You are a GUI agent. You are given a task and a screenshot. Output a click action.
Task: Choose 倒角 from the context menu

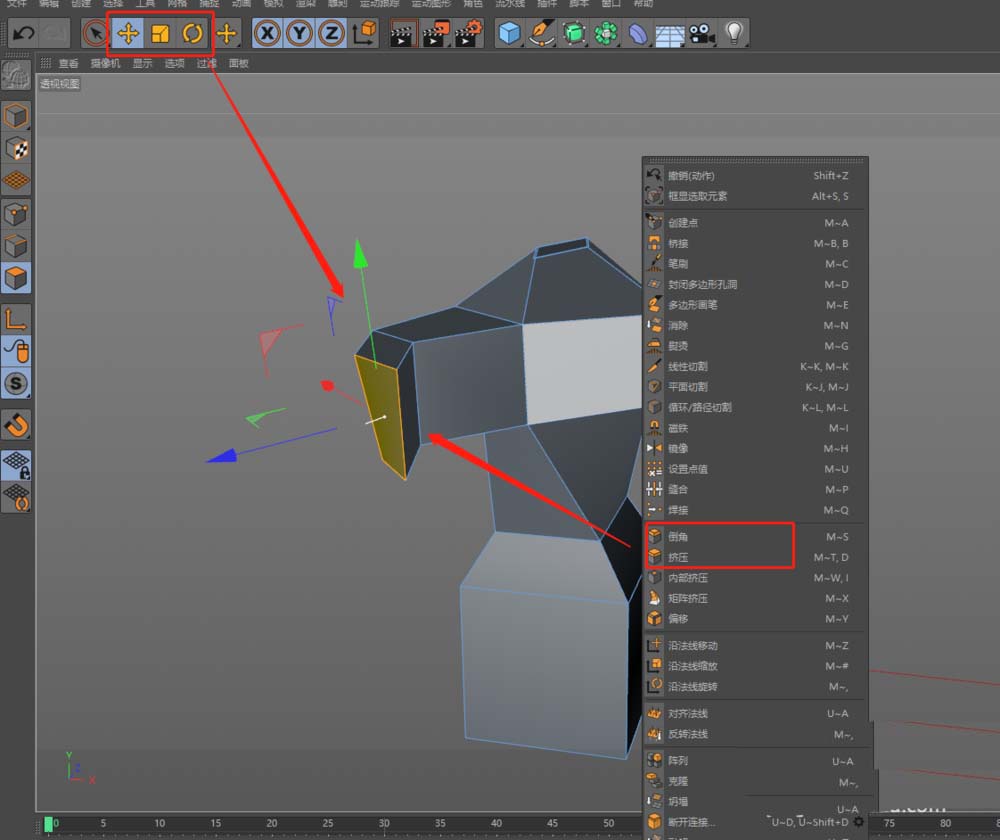coord(678,537)
